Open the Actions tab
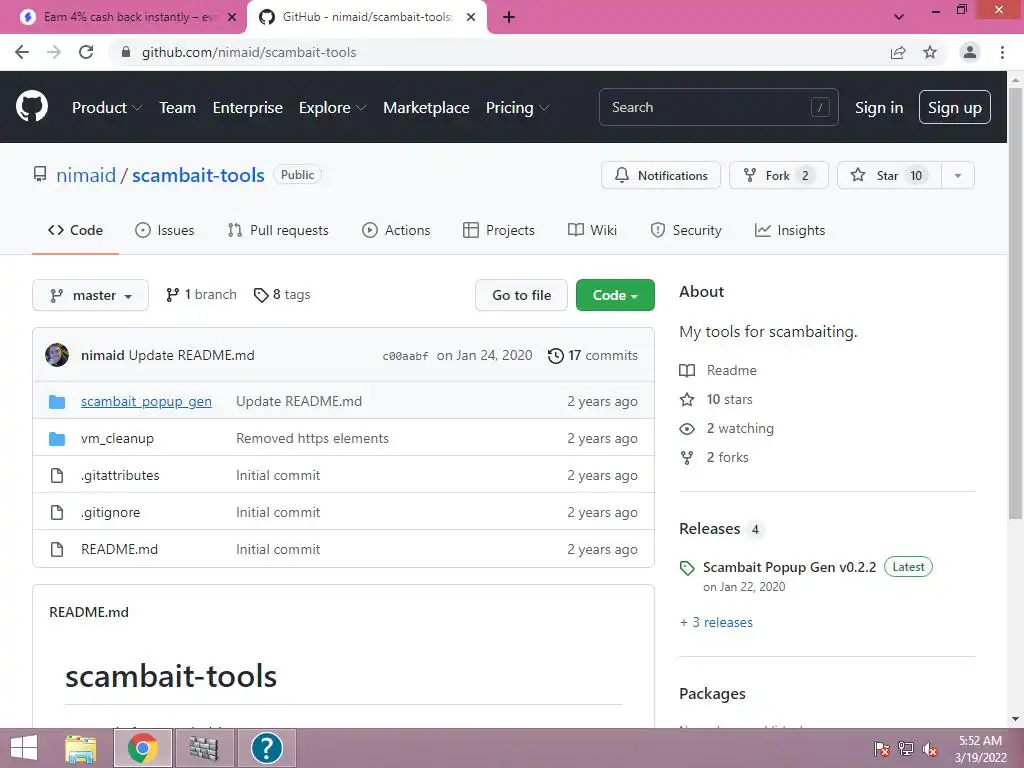Image resolution: width=1024 pixels, height=768 pixels. click(x=396, y=230)
